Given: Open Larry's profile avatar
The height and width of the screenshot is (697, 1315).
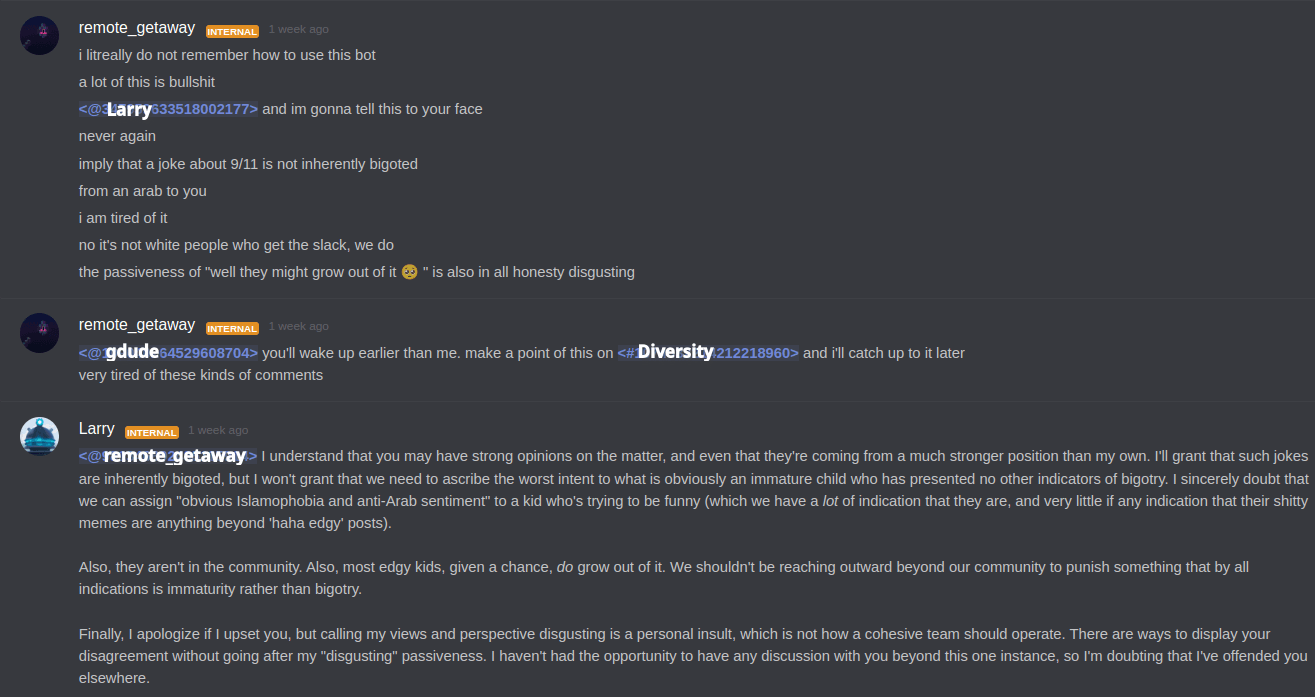Looking at the screenshot, I should (x=40, y=437).
